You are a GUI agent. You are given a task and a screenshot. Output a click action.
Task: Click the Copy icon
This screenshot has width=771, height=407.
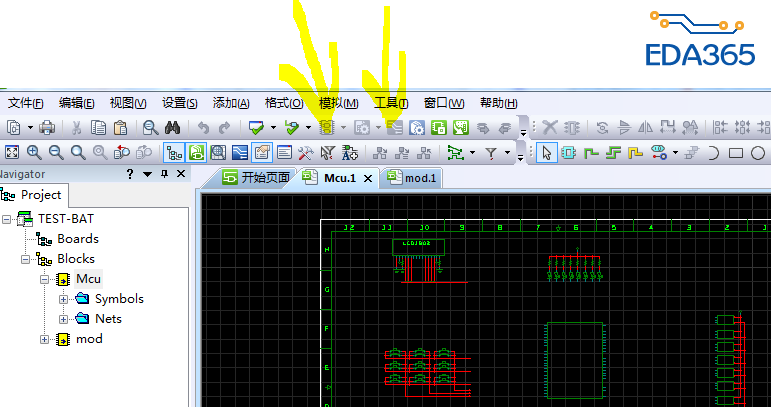99,128
